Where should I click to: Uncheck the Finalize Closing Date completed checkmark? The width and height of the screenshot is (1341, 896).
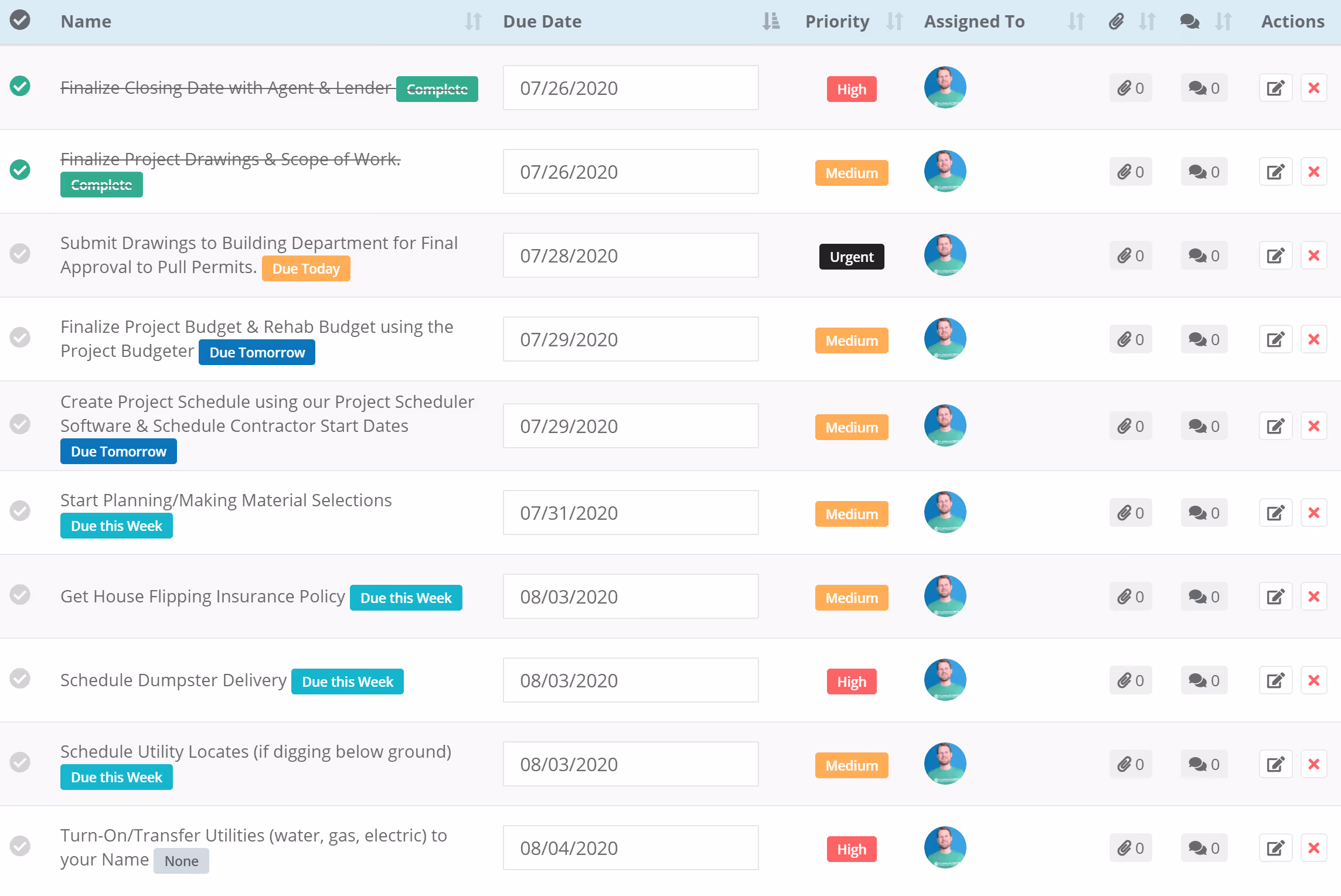point(20,86)
